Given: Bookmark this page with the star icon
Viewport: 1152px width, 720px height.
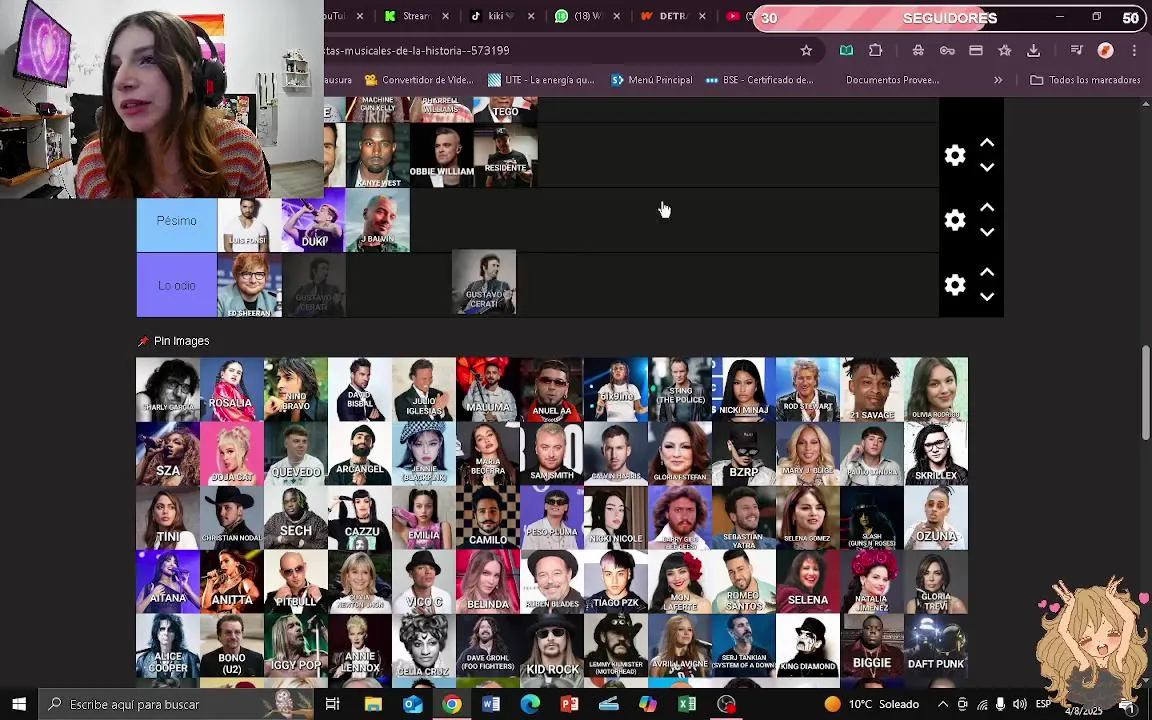Looking at the screenshot, I should pos(806,51).
